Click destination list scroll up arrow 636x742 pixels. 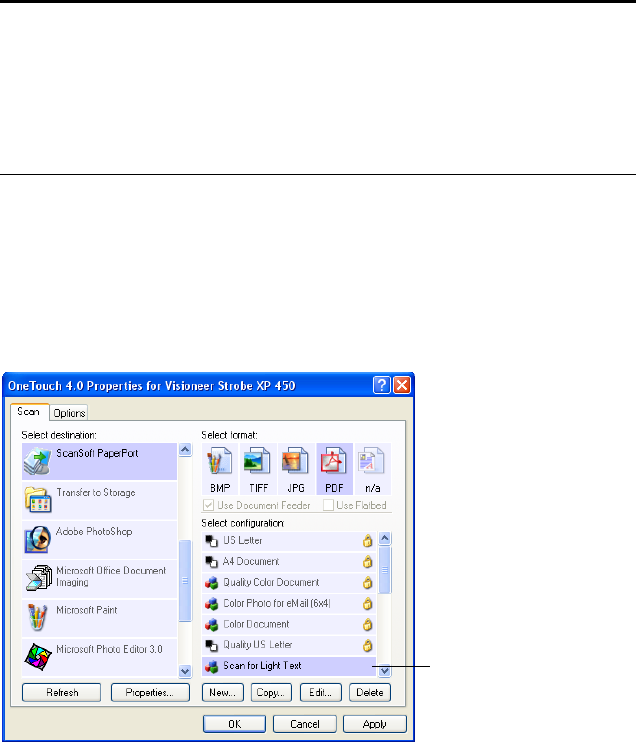click(x=185, y=450)
